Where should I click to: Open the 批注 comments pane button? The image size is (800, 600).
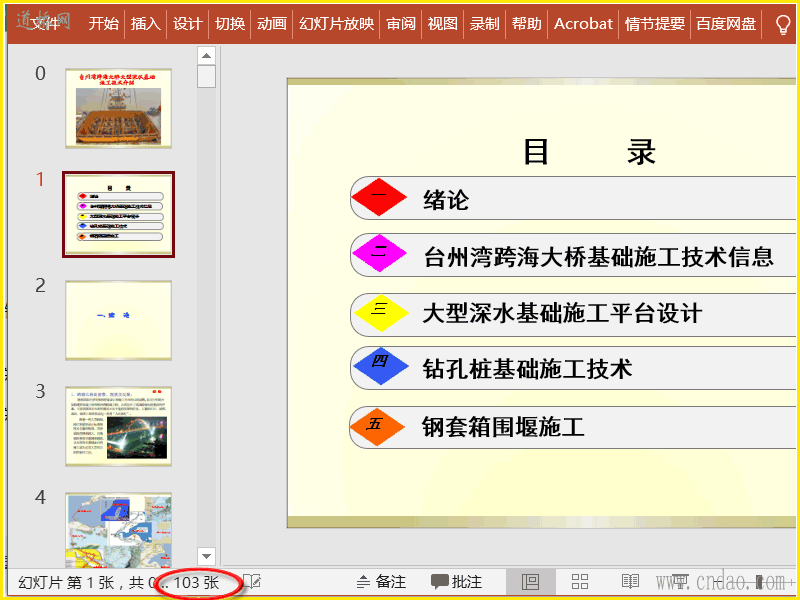(457, 582)
